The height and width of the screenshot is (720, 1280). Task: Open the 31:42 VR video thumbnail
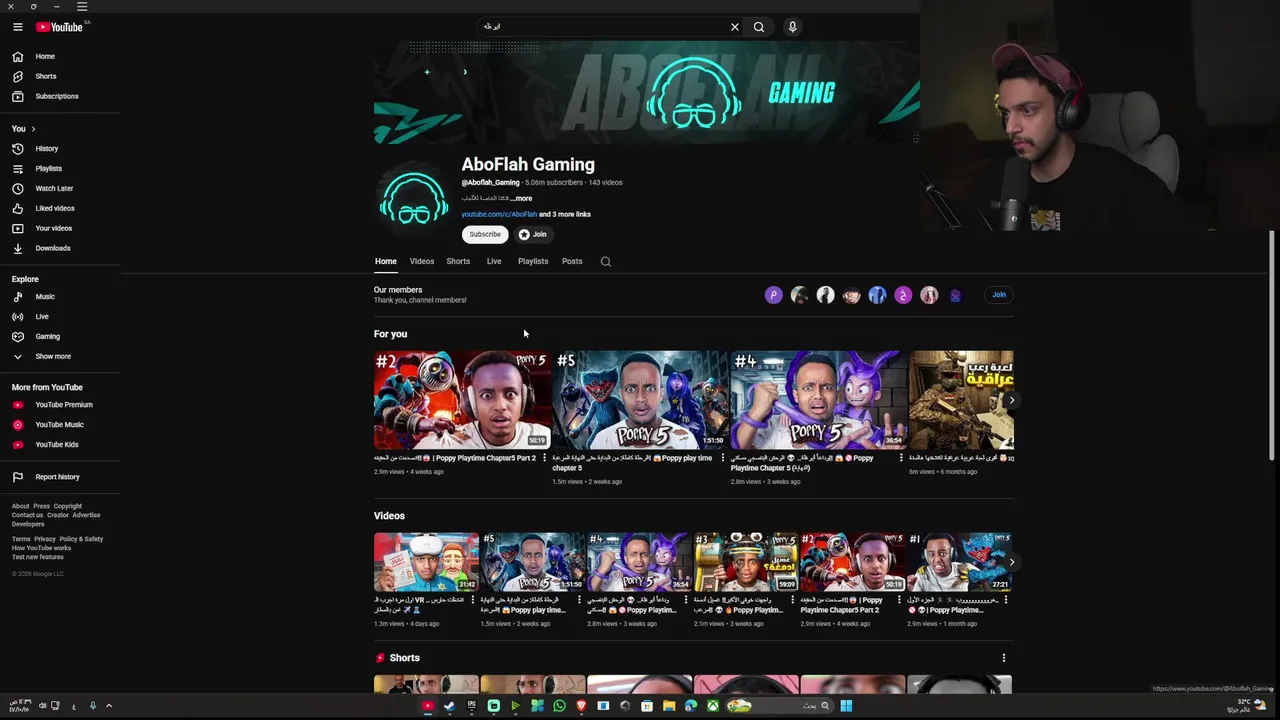(427, 562)
